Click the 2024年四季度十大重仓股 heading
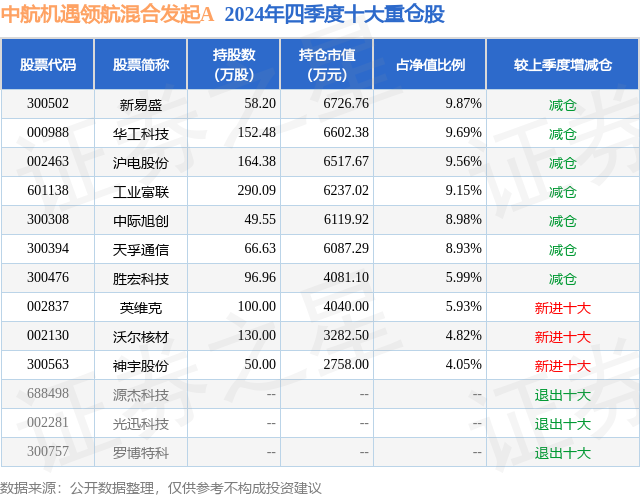The width and height of the screenshot is (640, 497). pos(334,15)
